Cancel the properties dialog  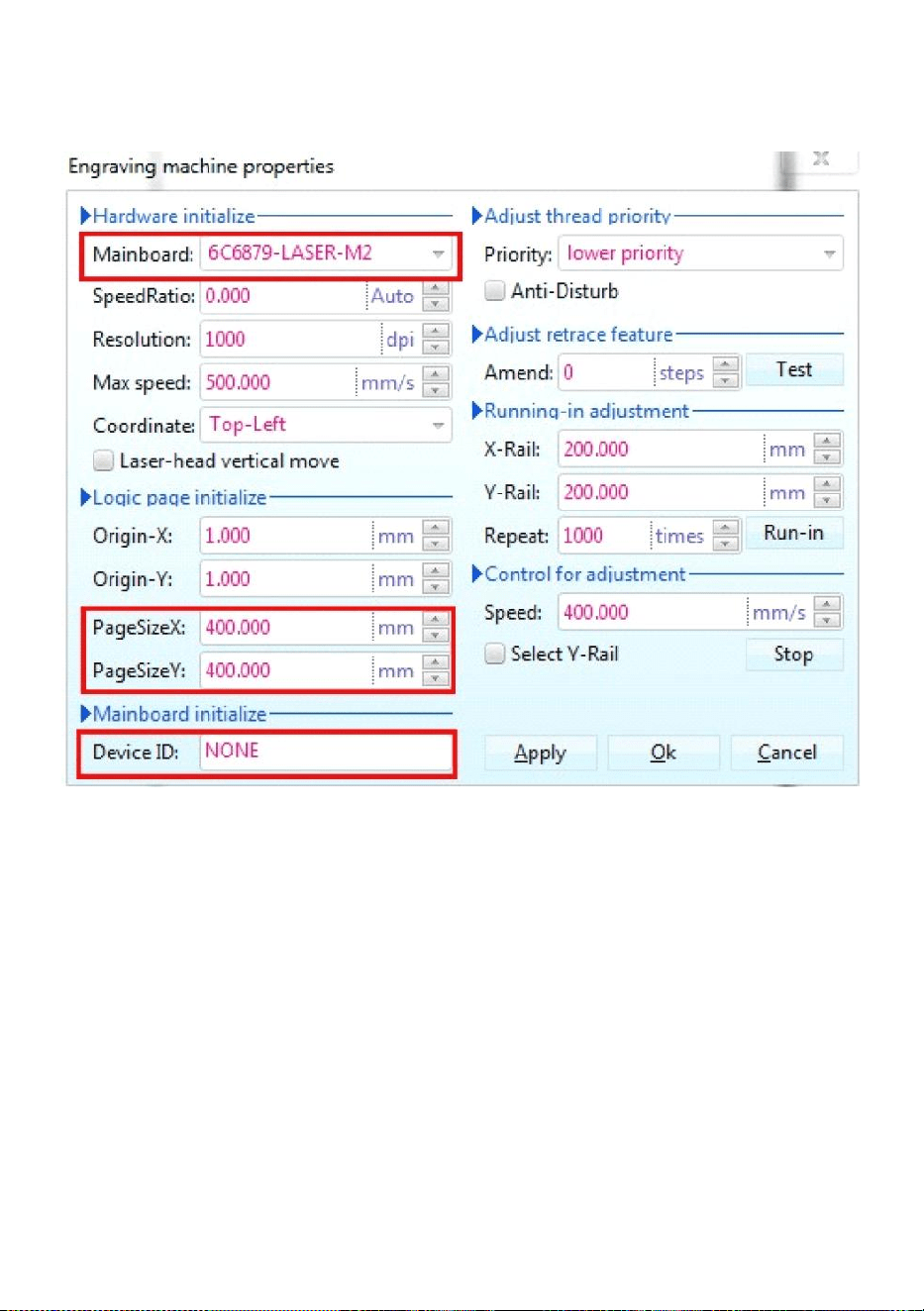point(787,754)
